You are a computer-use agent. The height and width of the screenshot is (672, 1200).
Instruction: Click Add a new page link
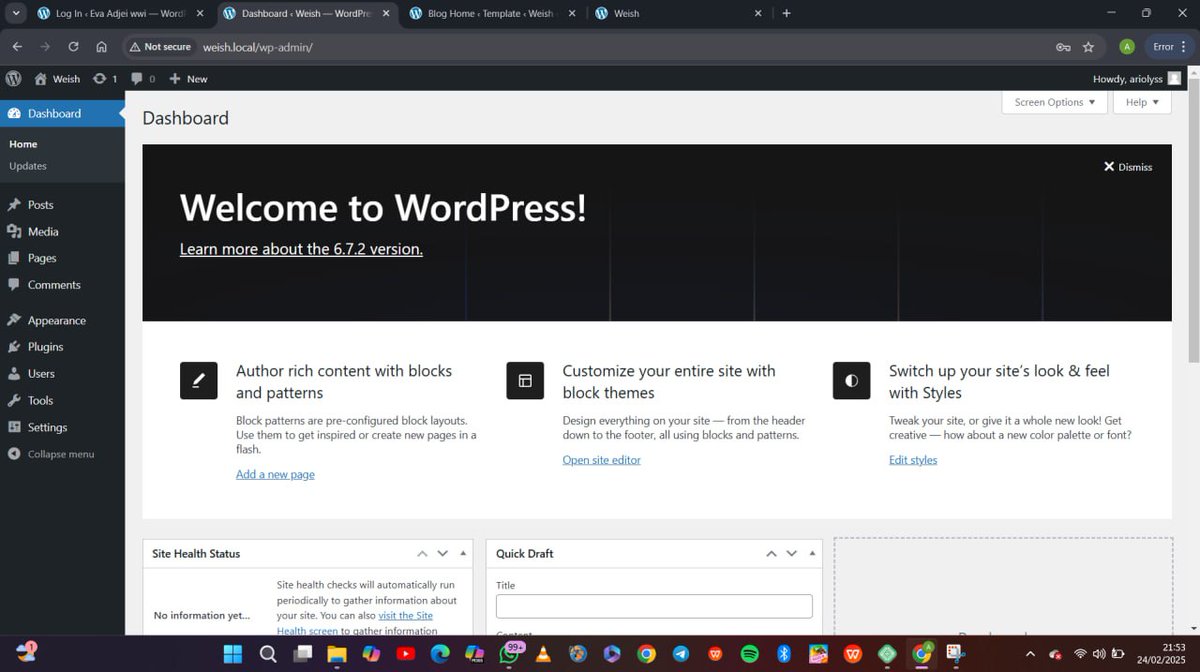(275, 474)
